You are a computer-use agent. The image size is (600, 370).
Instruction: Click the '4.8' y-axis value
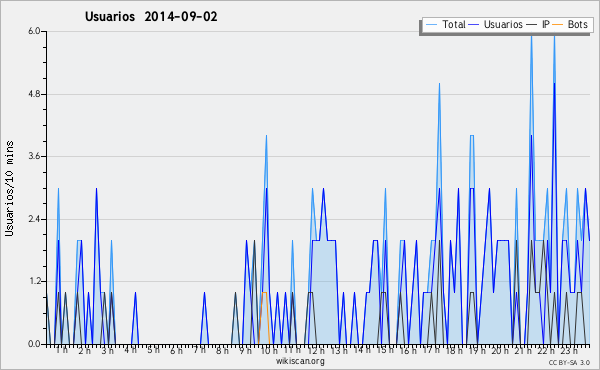pyautogui.click(x=34, y=94)
